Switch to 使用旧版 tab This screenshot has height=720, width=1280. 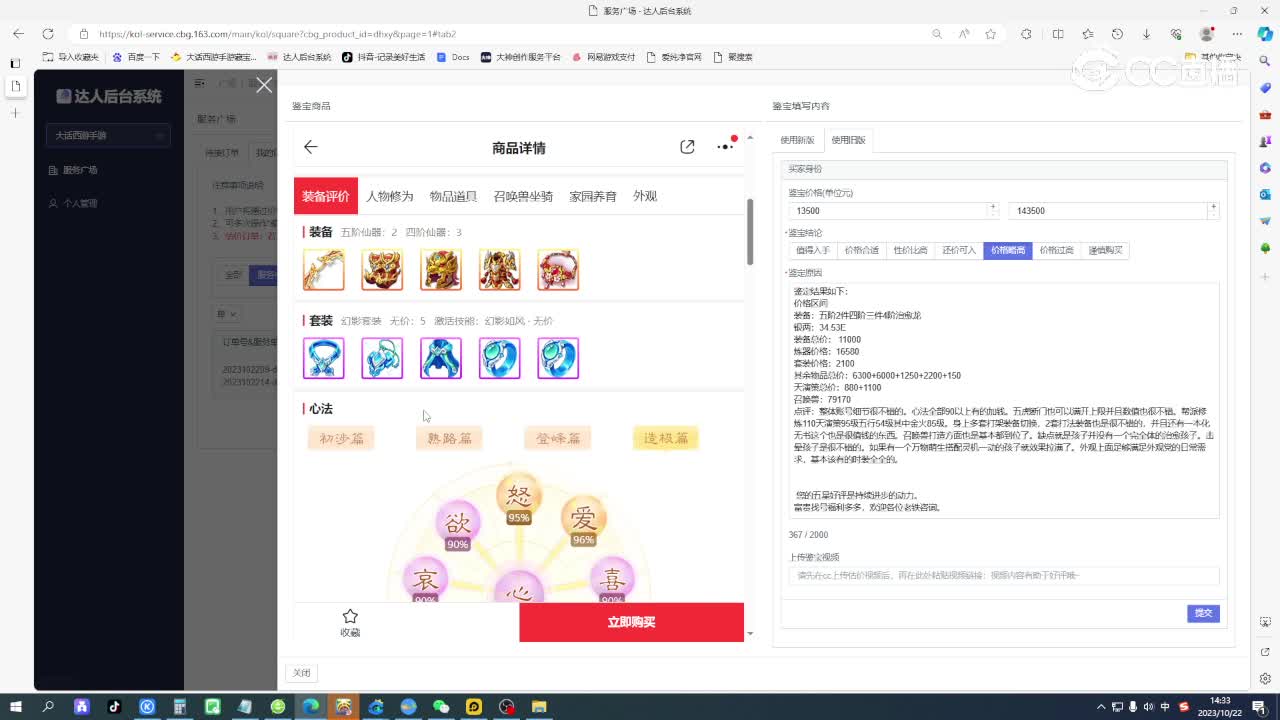848,140
